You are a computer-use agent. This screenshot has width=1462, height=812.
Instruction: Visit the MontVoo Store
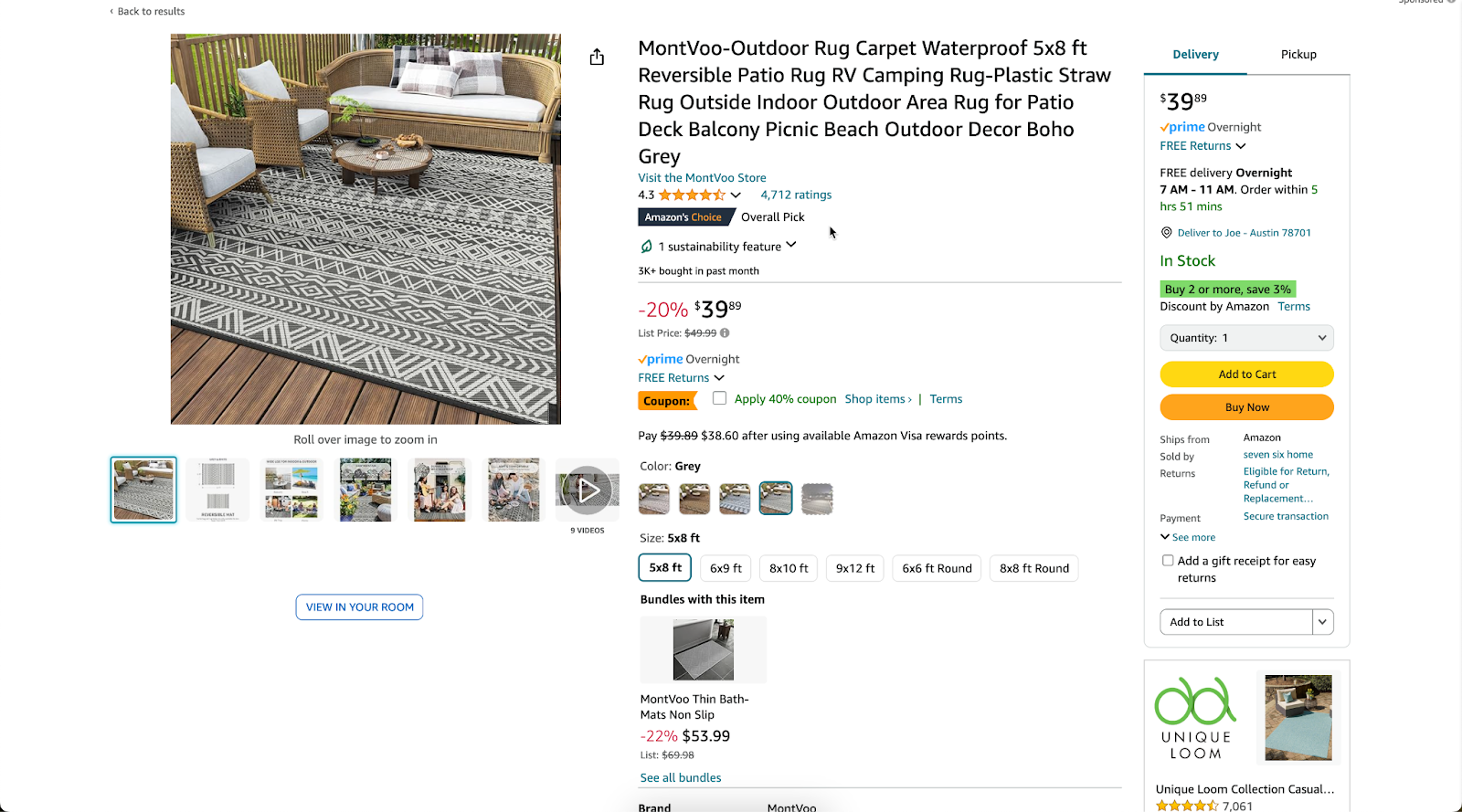[x=702, y=177]
